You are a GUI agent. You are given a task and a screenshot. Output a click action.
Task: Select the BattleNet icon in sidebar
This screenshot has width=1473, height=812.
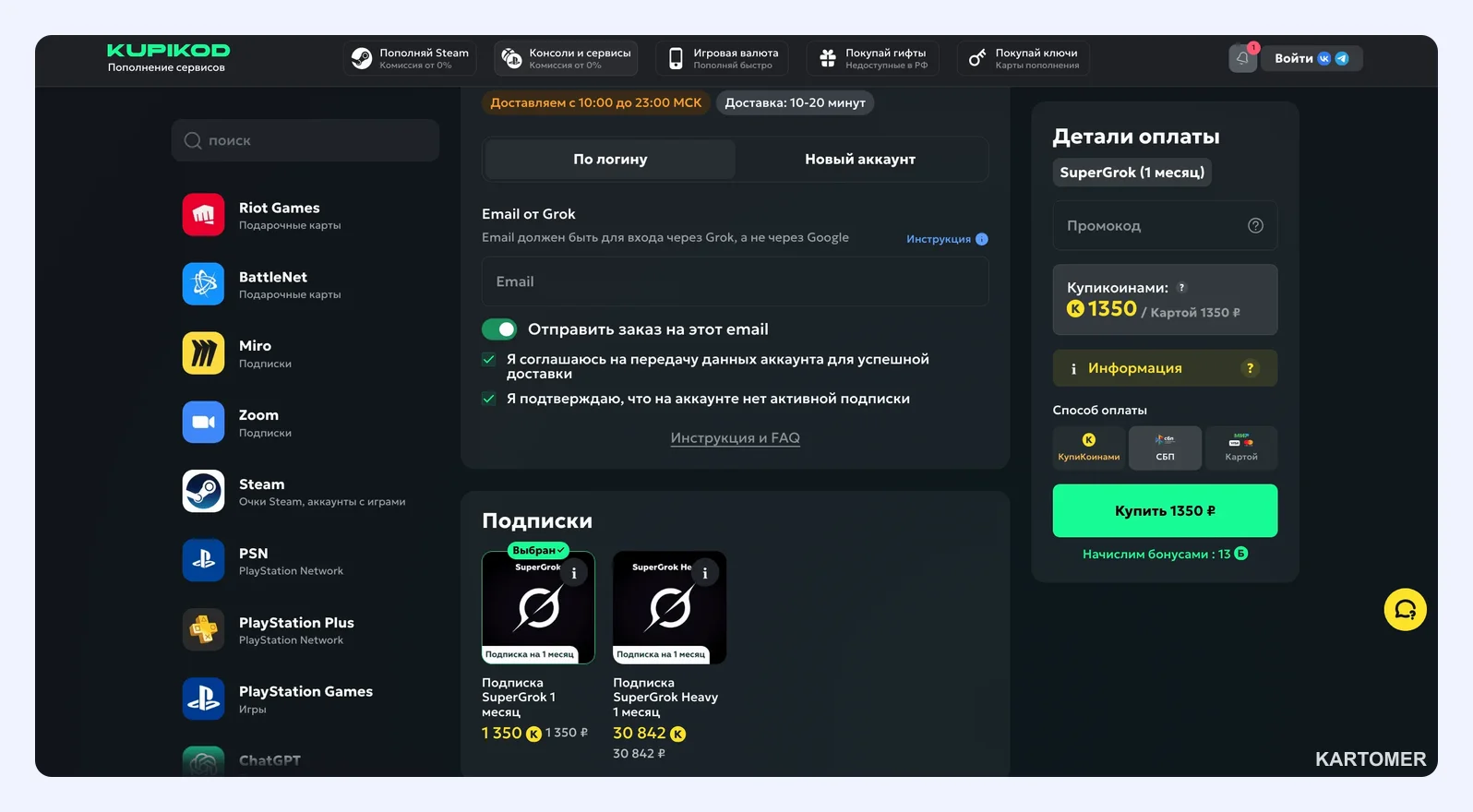[x=203, y=284]
